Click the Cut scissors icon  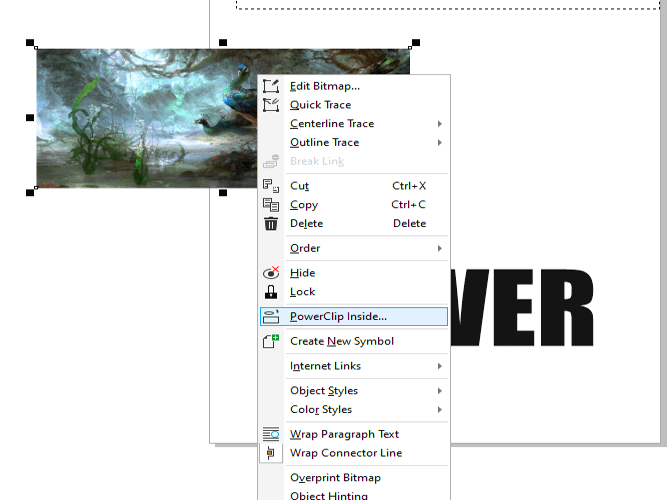click(x=271, y=186)
